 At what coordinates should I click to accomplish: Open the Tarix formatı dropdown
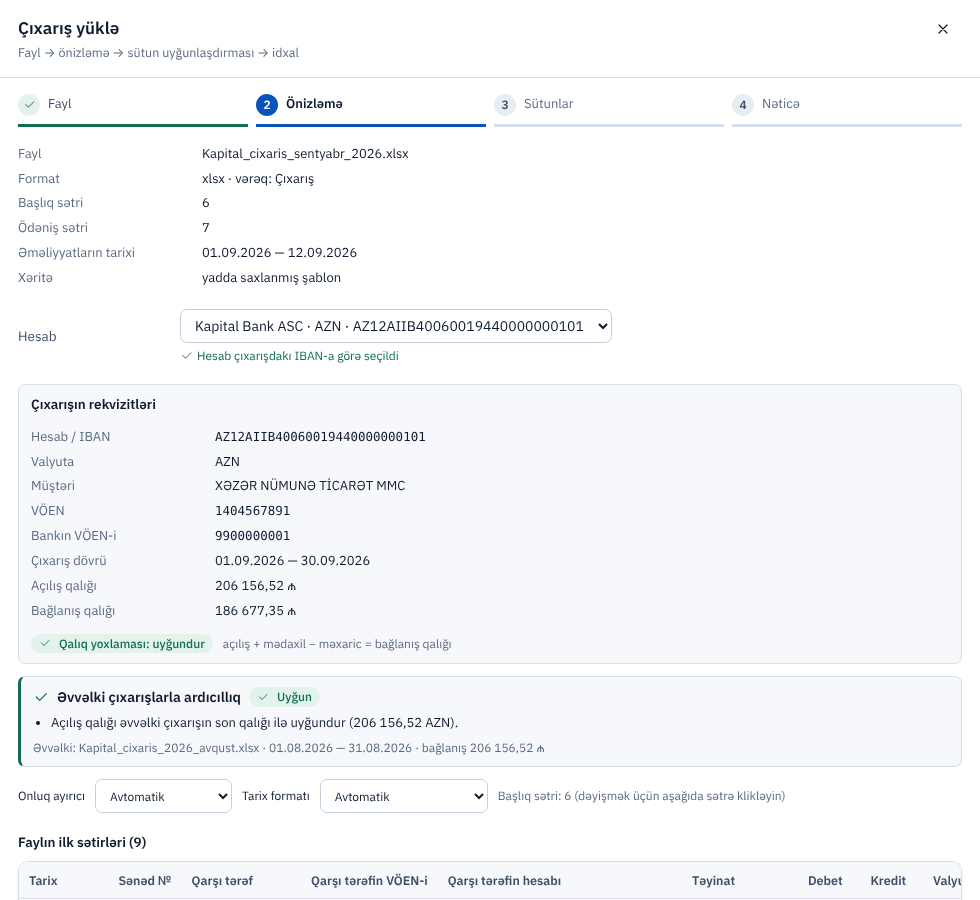click(x=404, y=796)
